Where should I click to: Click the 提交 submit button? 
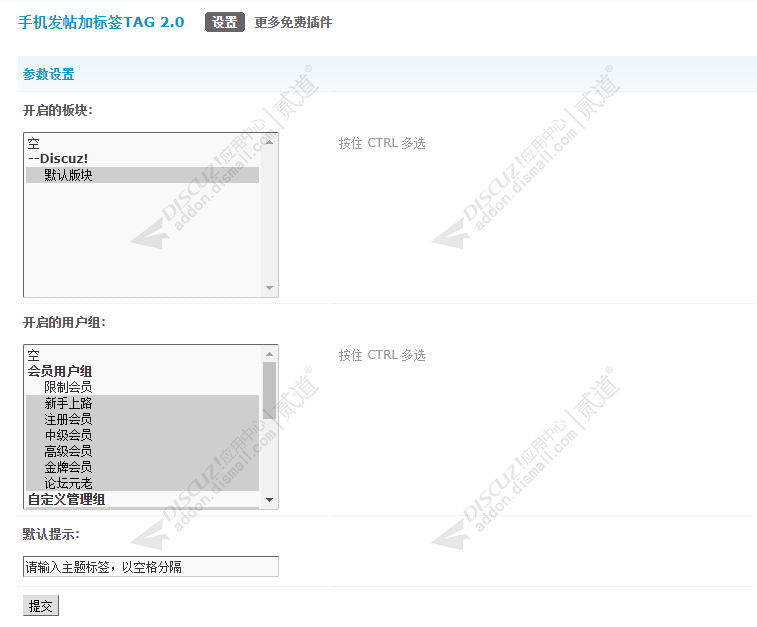41,606
